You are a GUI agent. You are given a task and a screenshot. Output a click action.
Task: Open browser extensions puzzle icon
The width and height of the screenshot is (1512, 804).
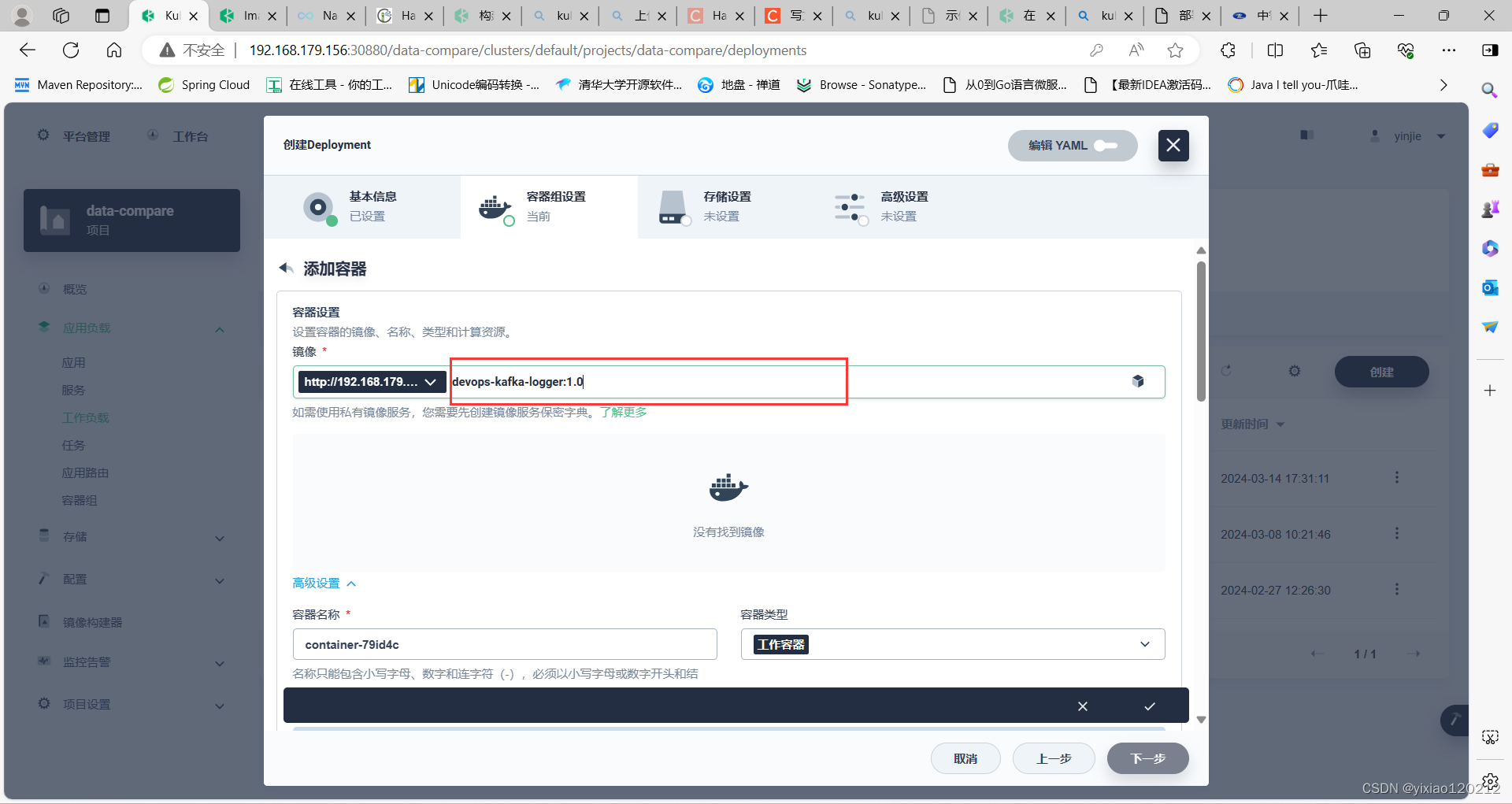click(x=1228, y=50)
